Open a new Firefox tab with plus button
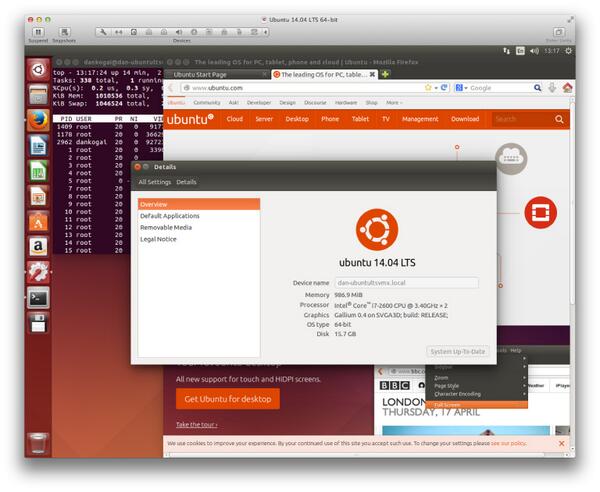The image size is (600, 492). click(385, 74)
